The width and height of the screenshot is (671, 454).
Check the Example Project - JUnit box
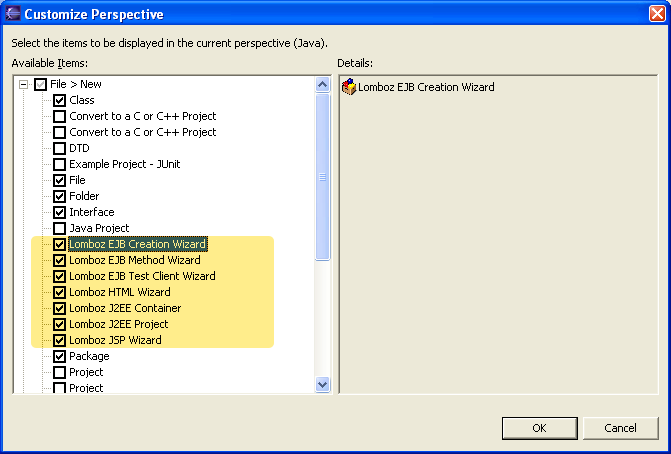[60, 165]
